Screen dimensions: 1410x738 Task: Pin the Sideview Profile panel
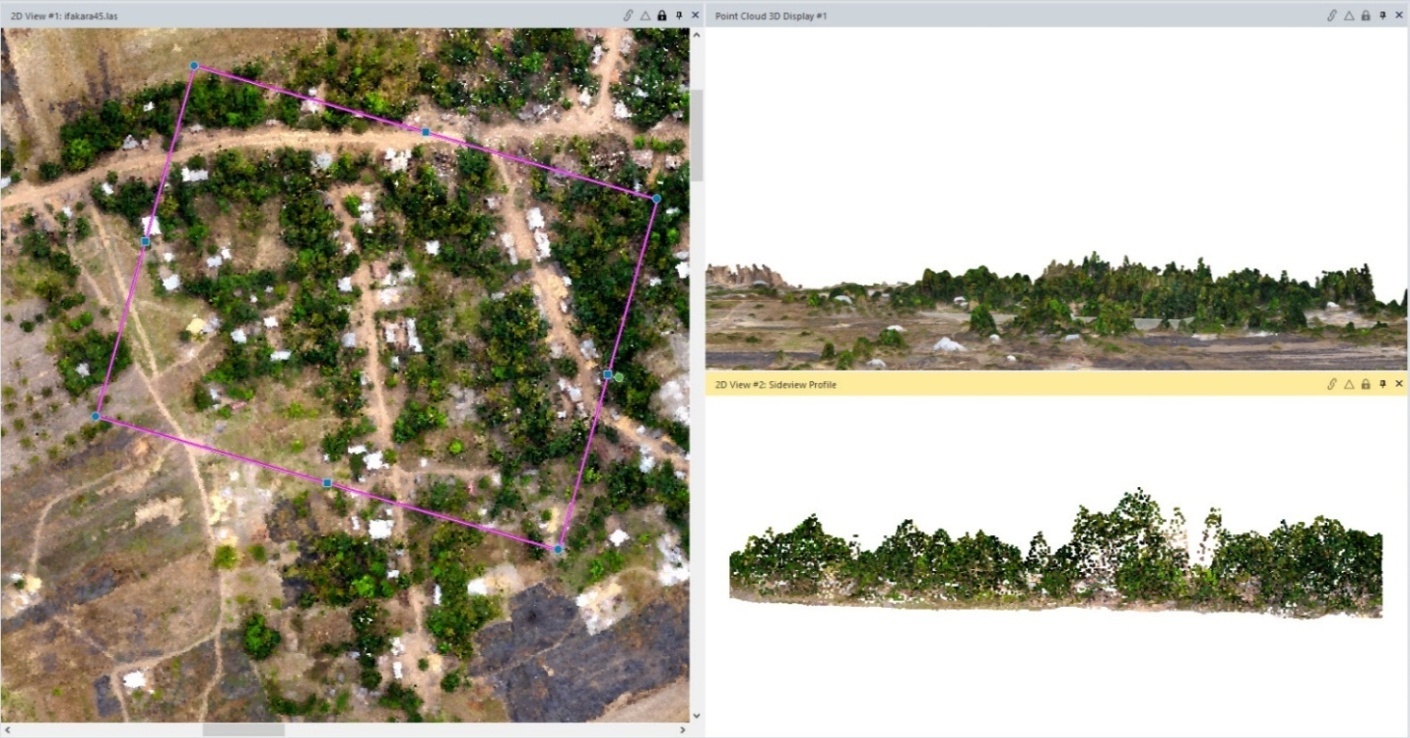[x=1382, y=384]
